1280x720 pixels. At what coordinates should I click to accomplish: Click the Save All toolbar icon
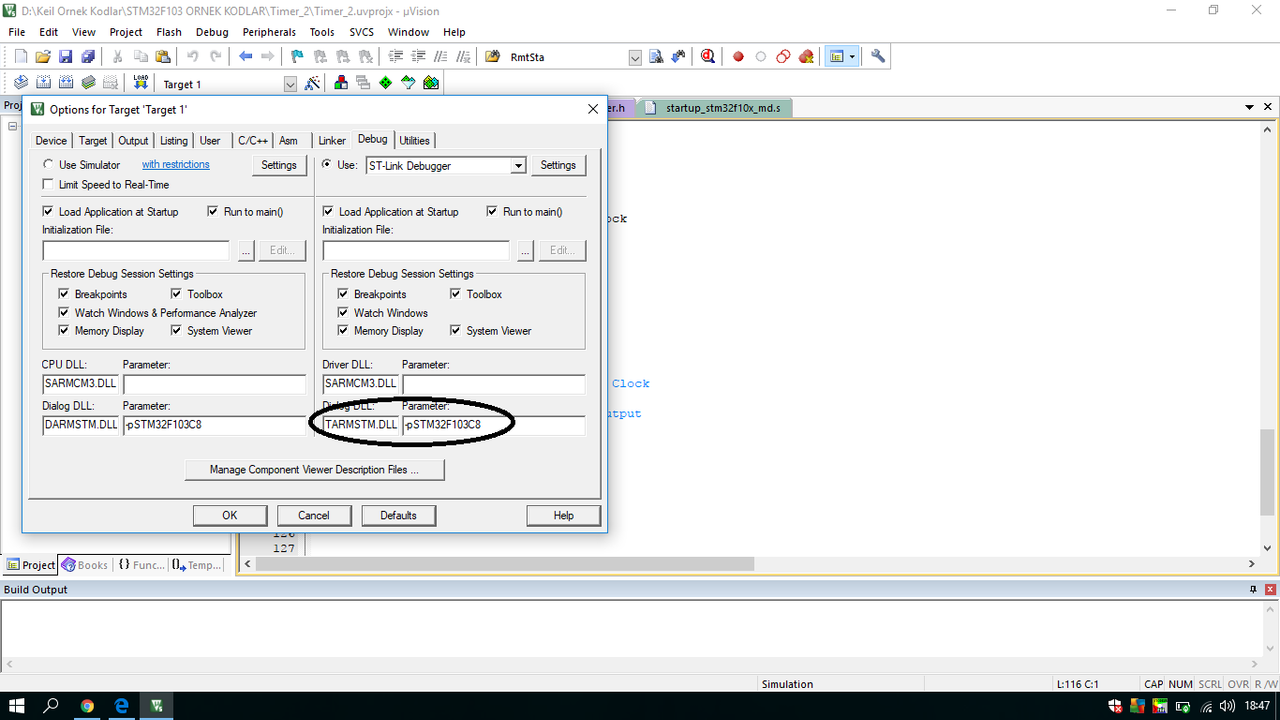tap(87, 57)
